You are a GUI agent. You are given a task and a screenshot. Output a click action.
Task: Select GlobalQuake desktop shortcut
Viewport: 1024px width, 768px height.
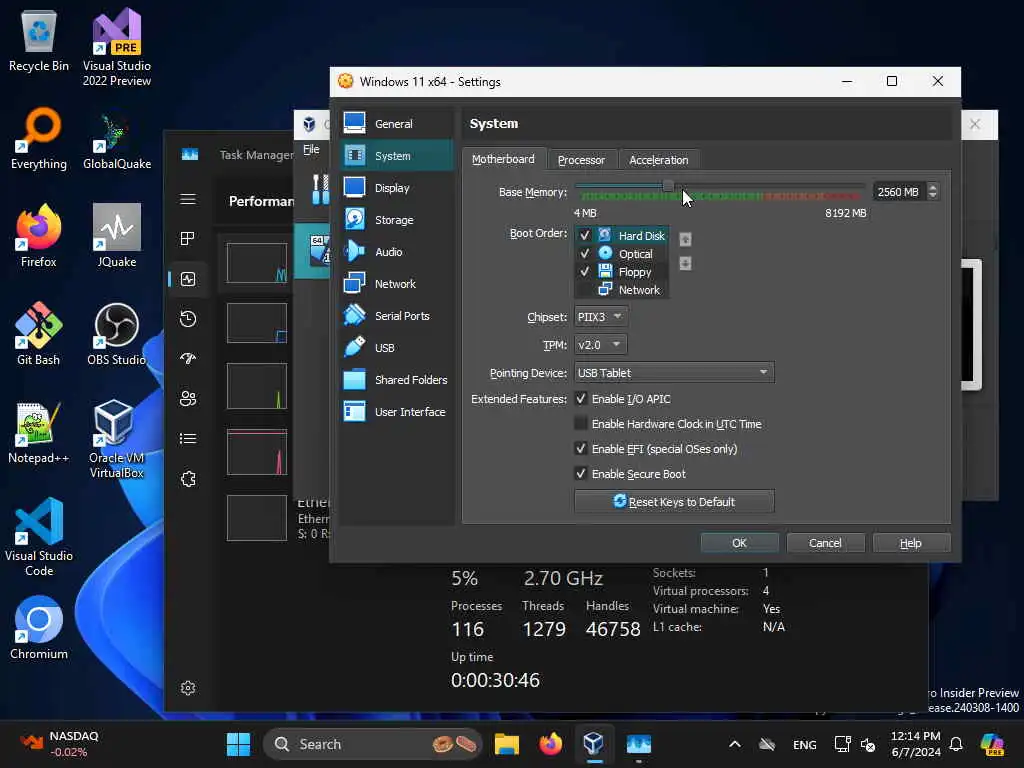116,142
